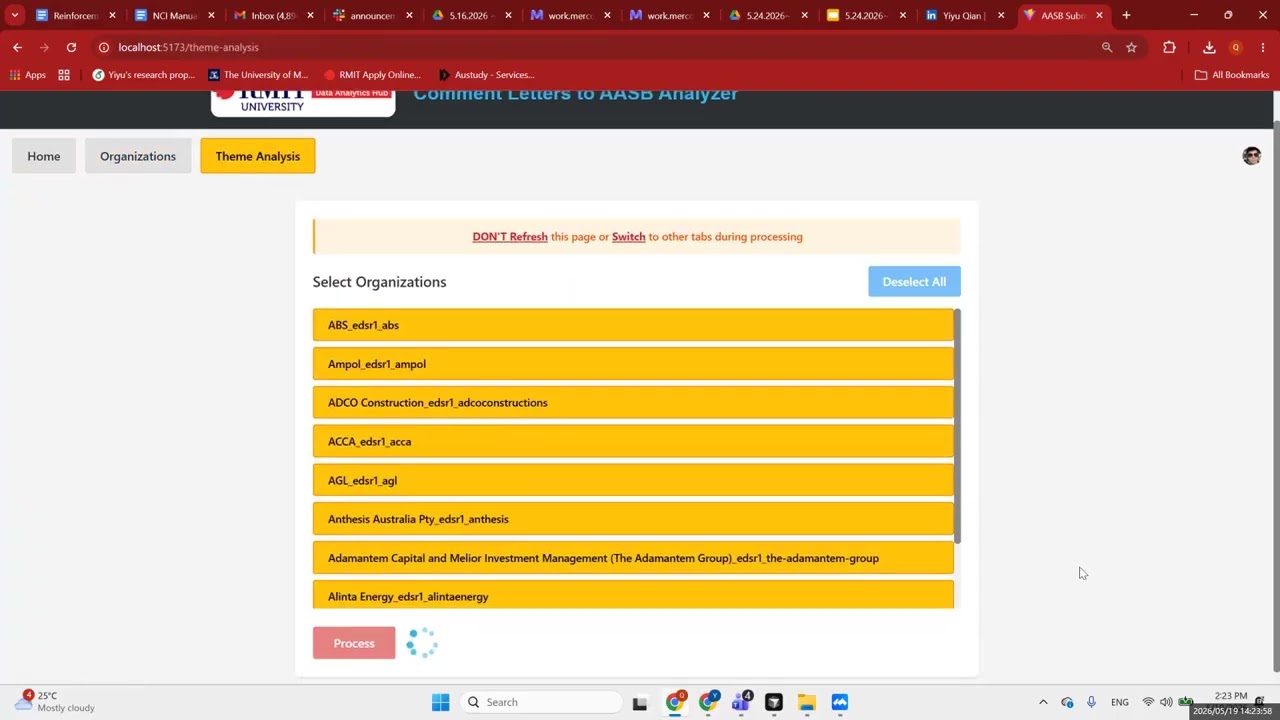Open the tab search dropdown arrow
1280x720 pixels.
point(14,15)
